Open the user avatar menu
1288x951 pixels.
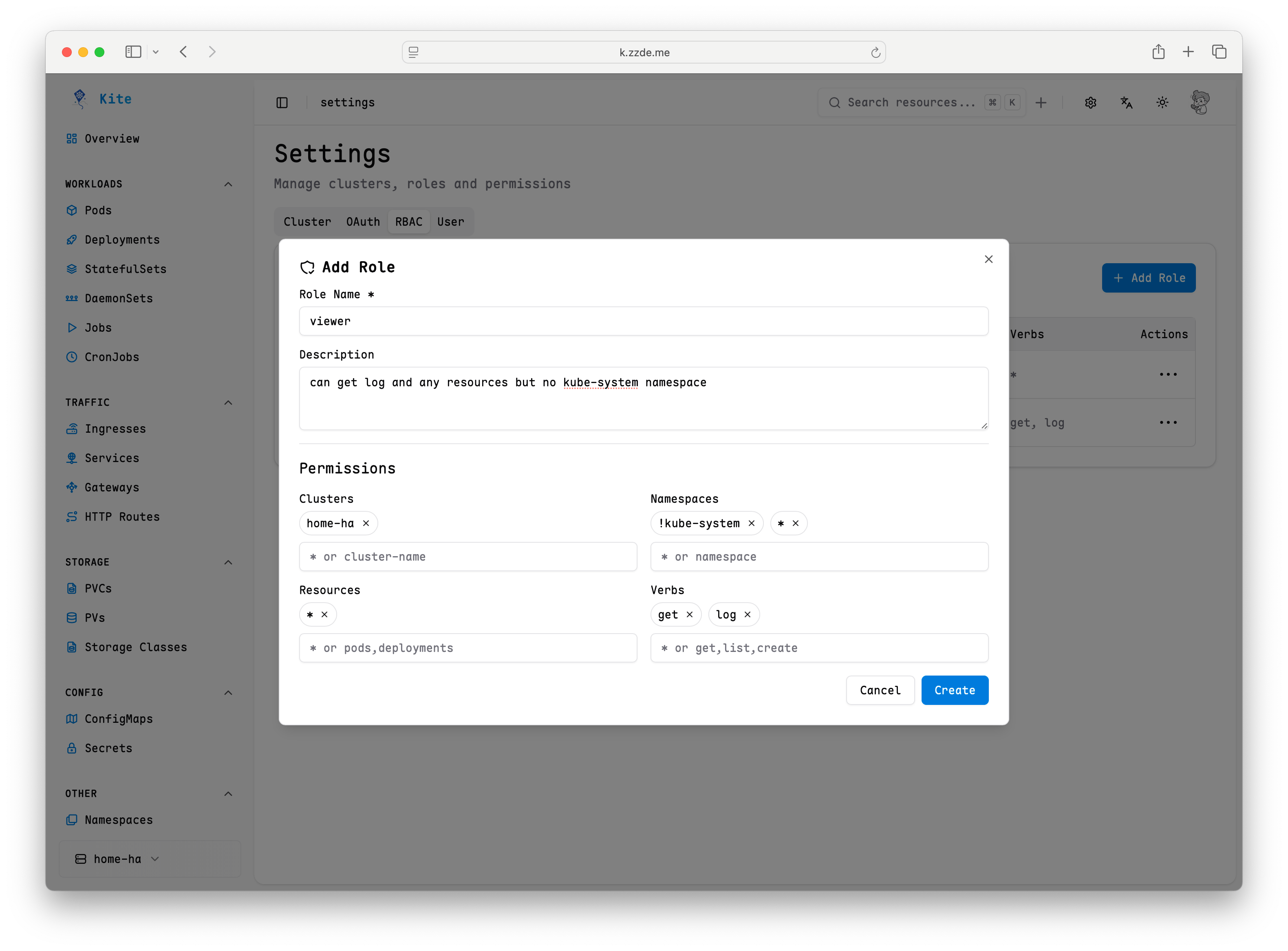click(1200, 102)
